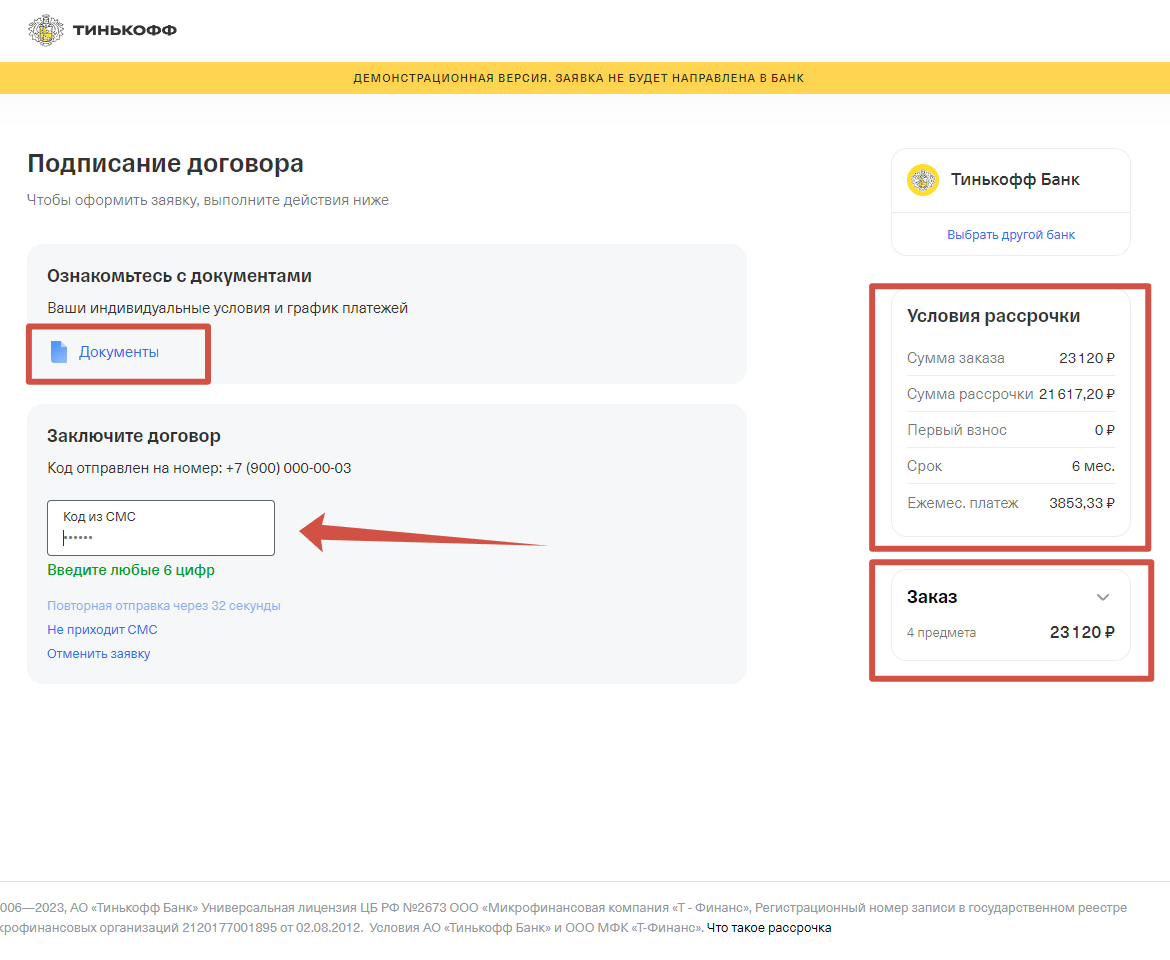This screenshot has height=960, width=1170.
Task: Expand the Заказ section chevron
Action: pos(1102,597)
